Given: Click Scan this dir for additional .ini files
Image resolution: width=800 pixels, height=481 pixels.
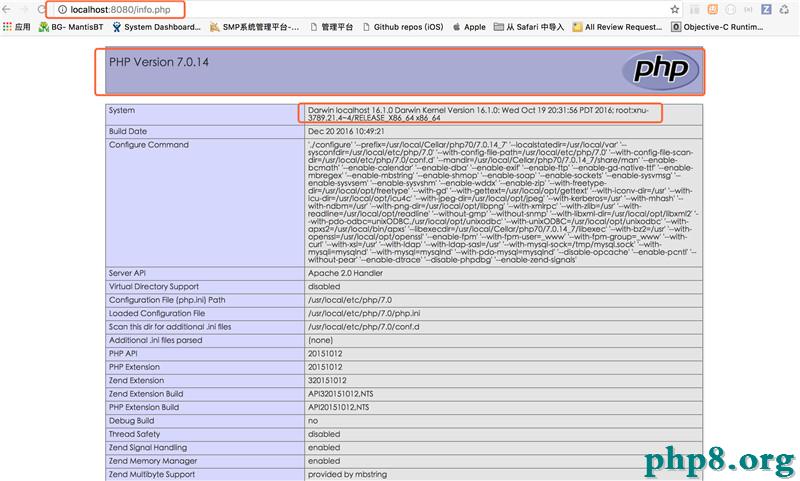Looking at the screenshot, I should click(x=170, y=326).
